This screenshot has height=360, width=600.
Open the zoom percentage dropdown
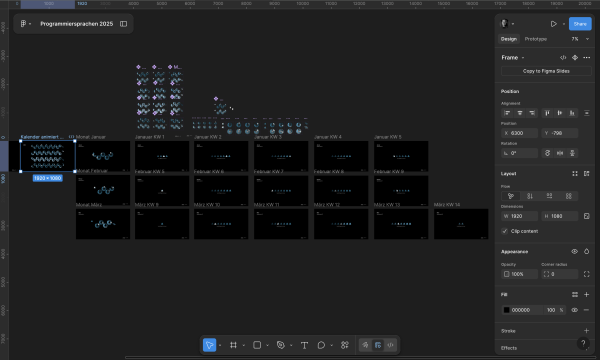tap(580, 39)
